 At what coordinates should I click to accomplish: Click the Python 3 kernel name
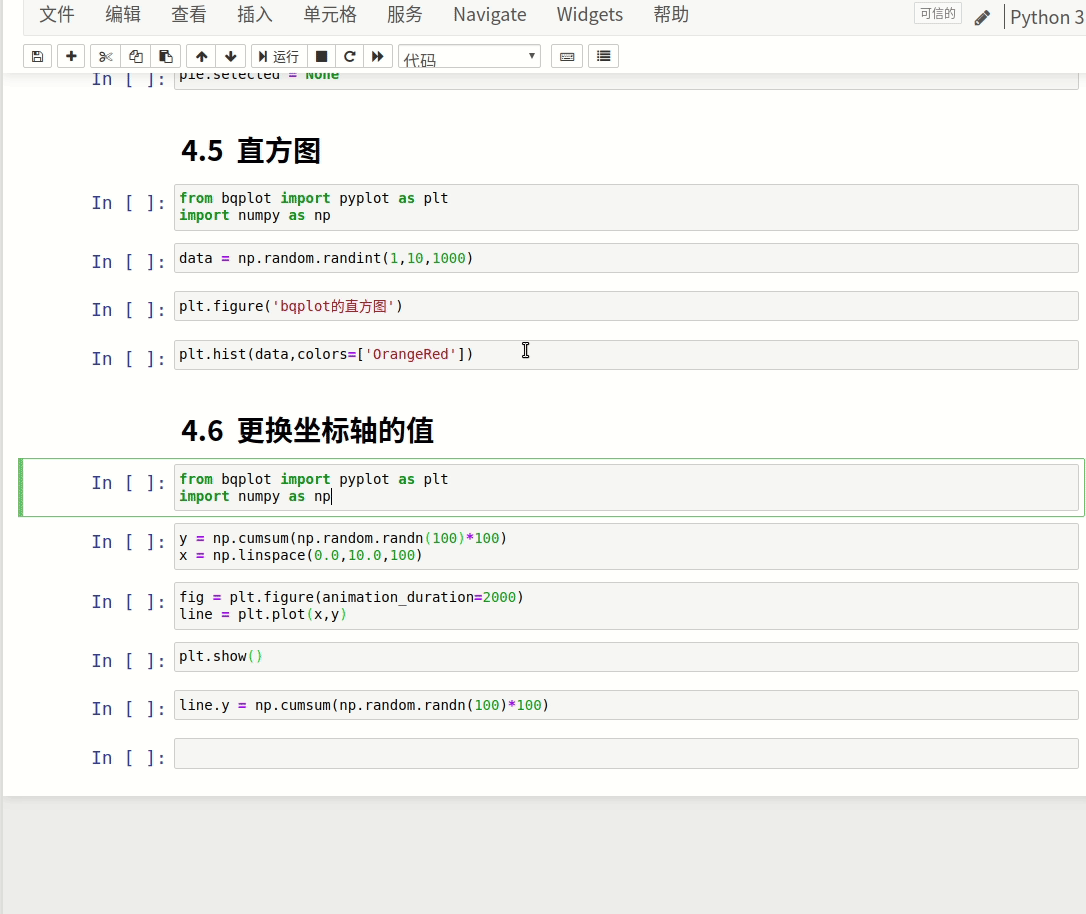click(x=1047, y=17)
